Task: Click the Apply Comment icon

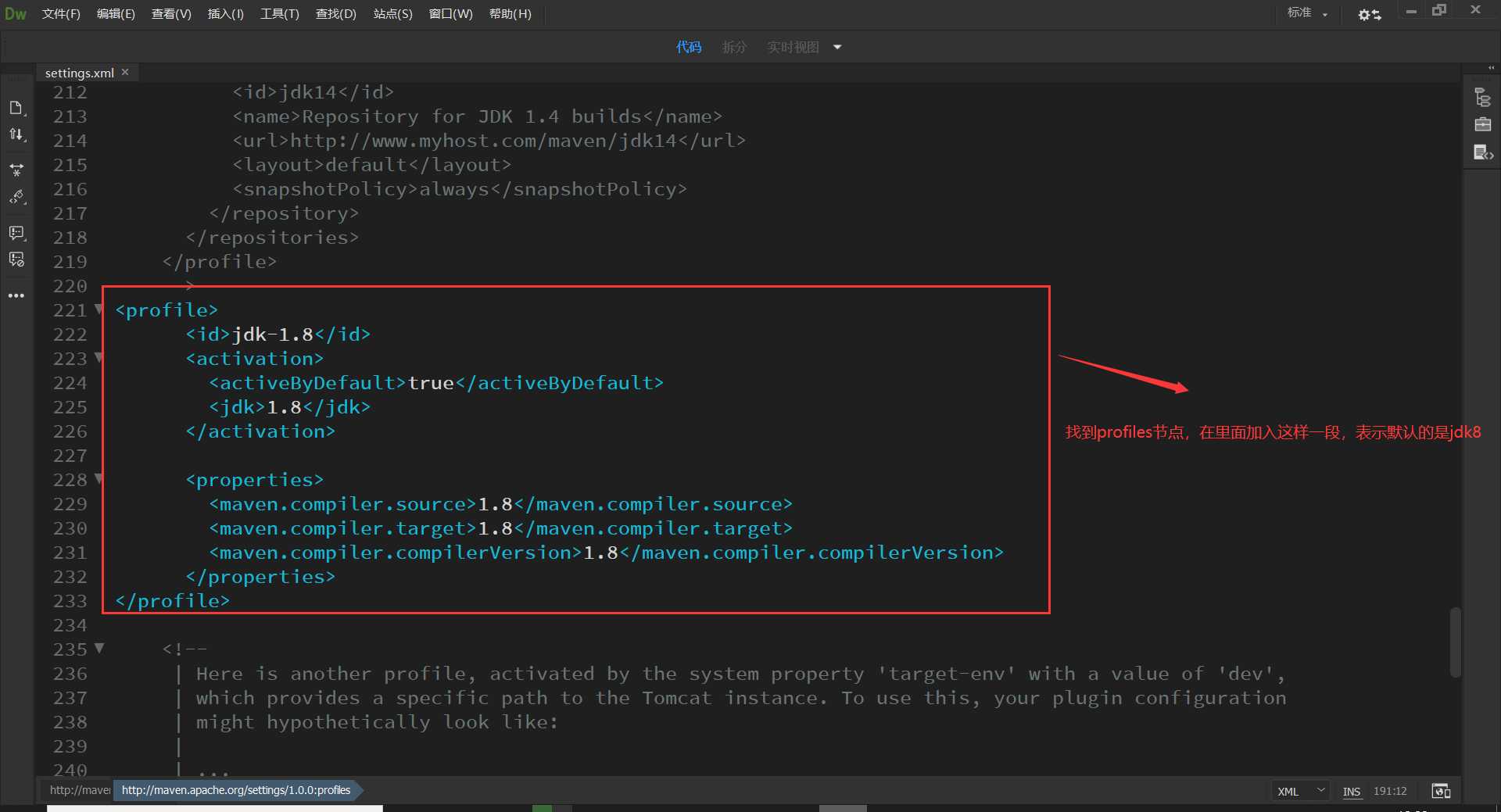Action: 16,233
